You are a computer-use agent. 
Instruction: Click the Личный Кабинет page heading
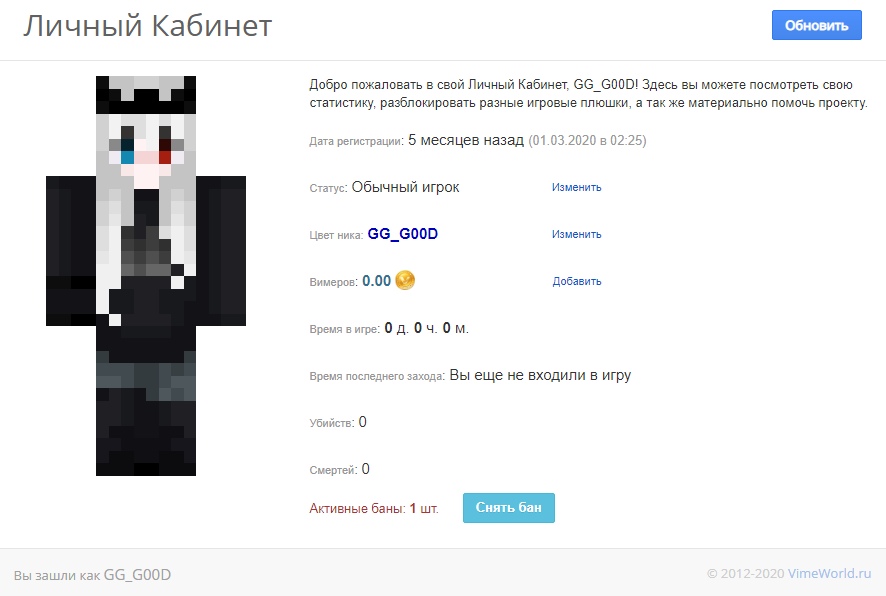pos(147,26)
